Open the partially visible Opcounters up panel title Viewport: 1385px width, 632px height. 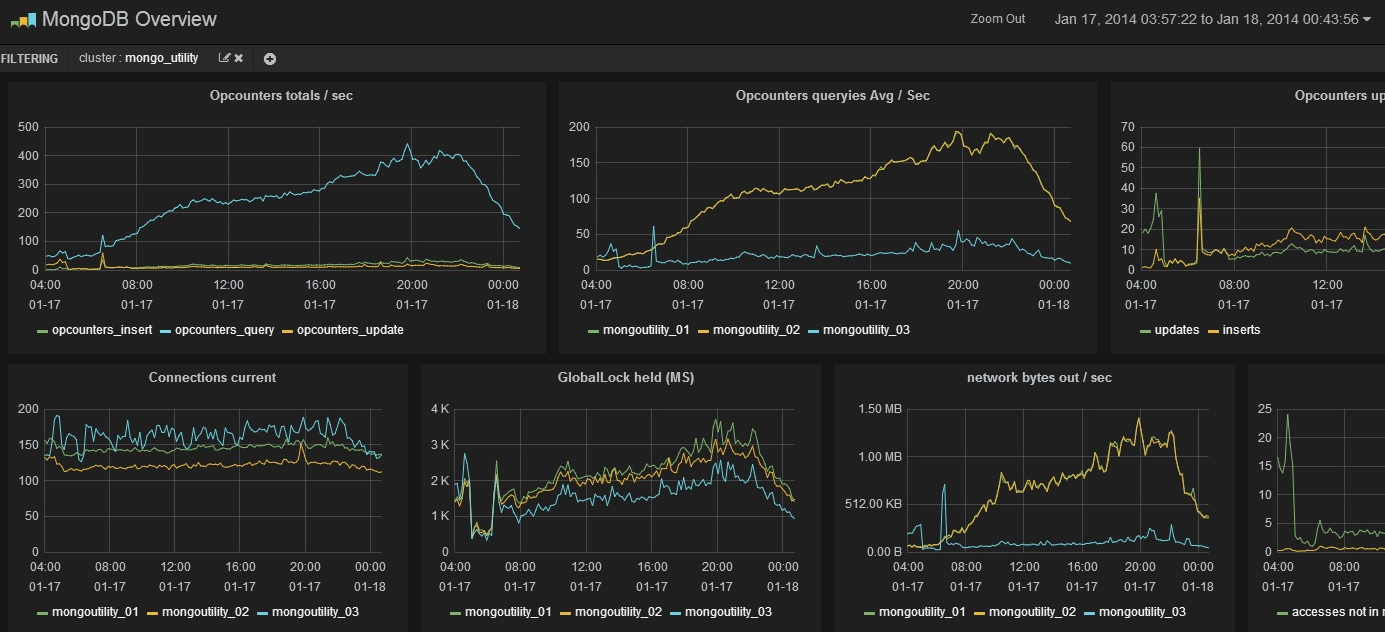pyautogui.click(x=1339, y=96)
